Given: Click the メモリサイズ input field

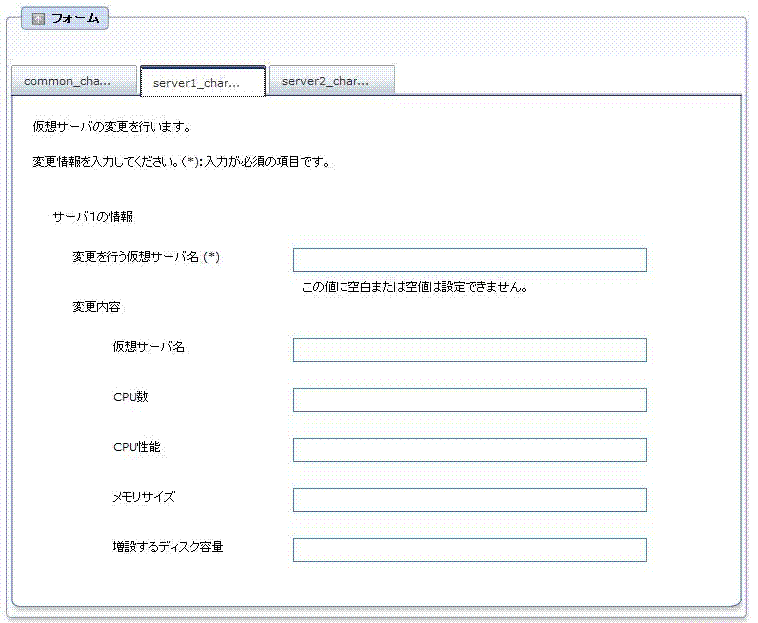Looking at the screenshot, I should click(469, 500).
